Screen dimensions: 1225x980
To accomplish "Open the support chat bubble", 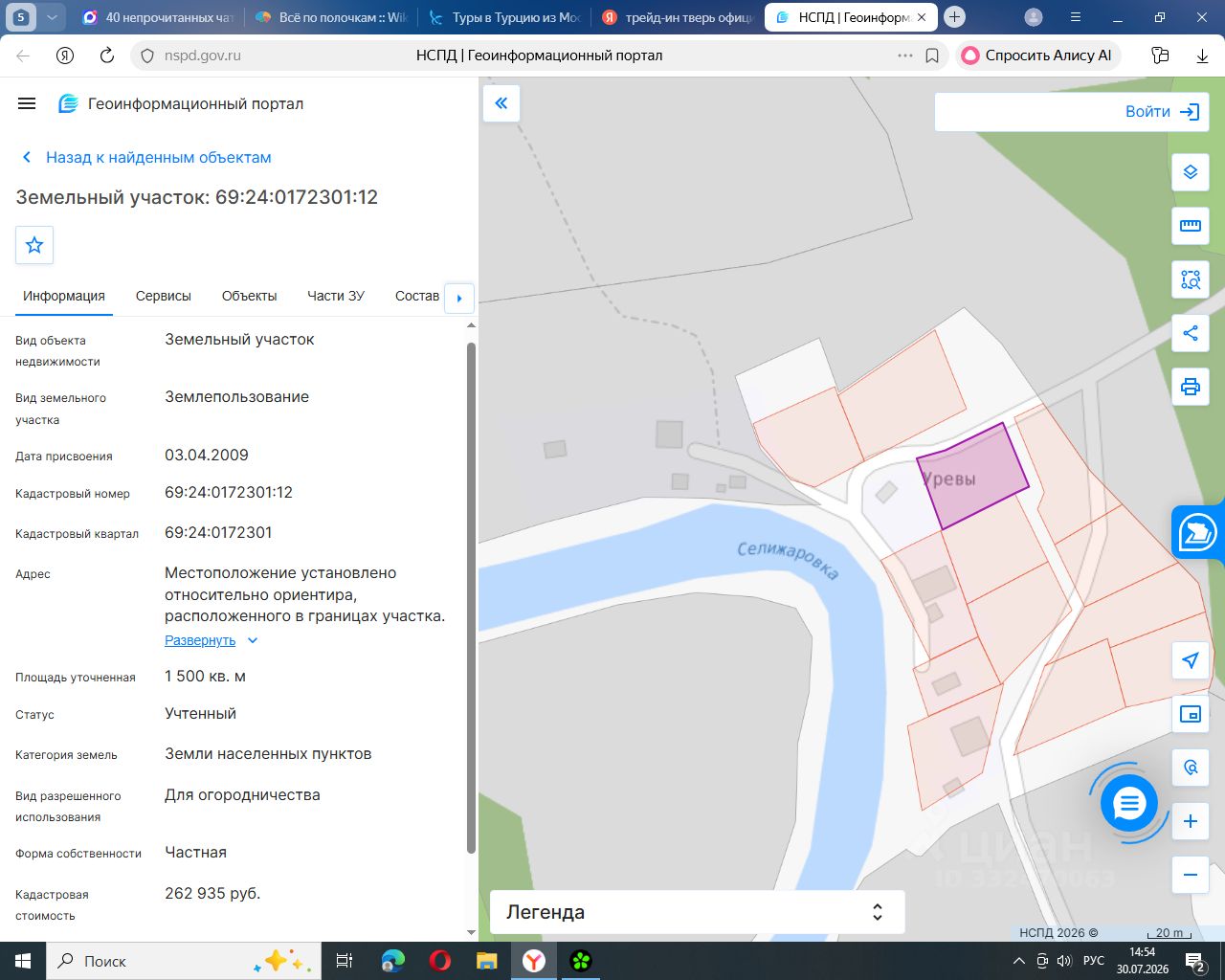I will 1129,803.
